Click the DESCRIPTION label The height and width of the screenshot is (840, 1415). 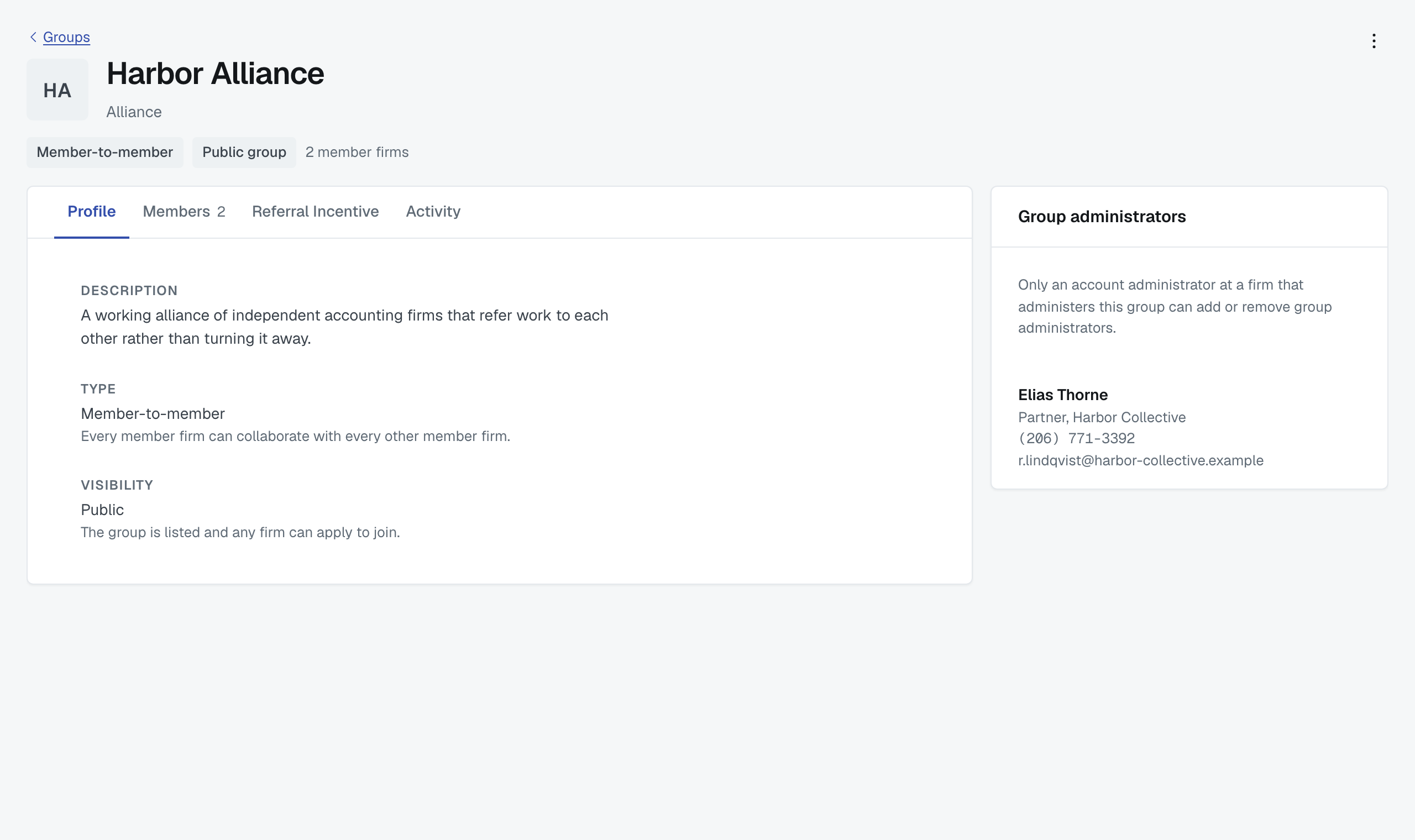click(x=129, y=290)
